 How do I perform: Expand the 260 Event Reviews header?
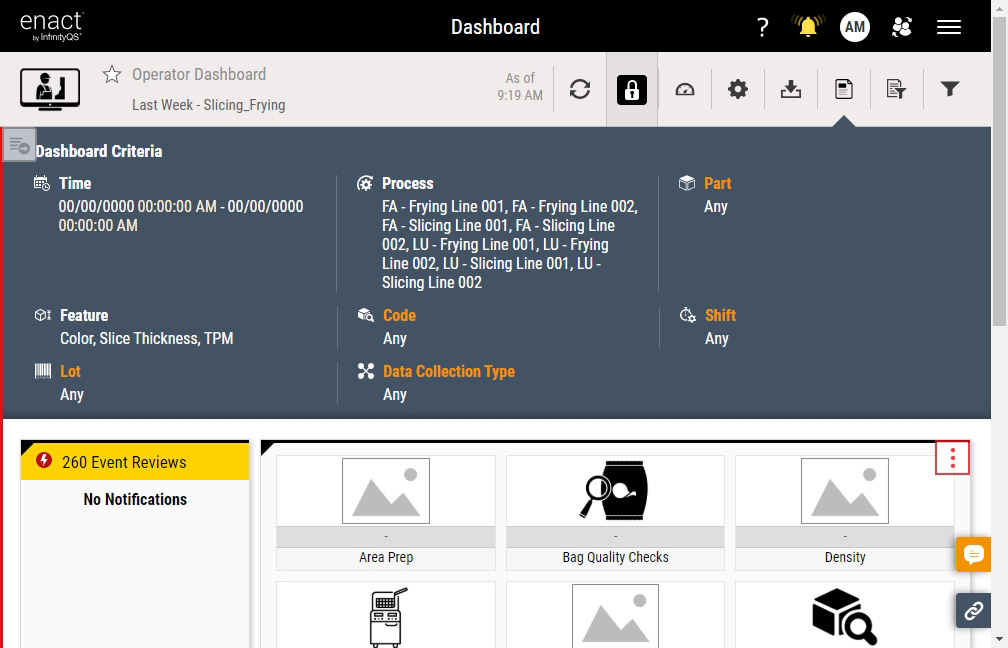pos(135,462)
